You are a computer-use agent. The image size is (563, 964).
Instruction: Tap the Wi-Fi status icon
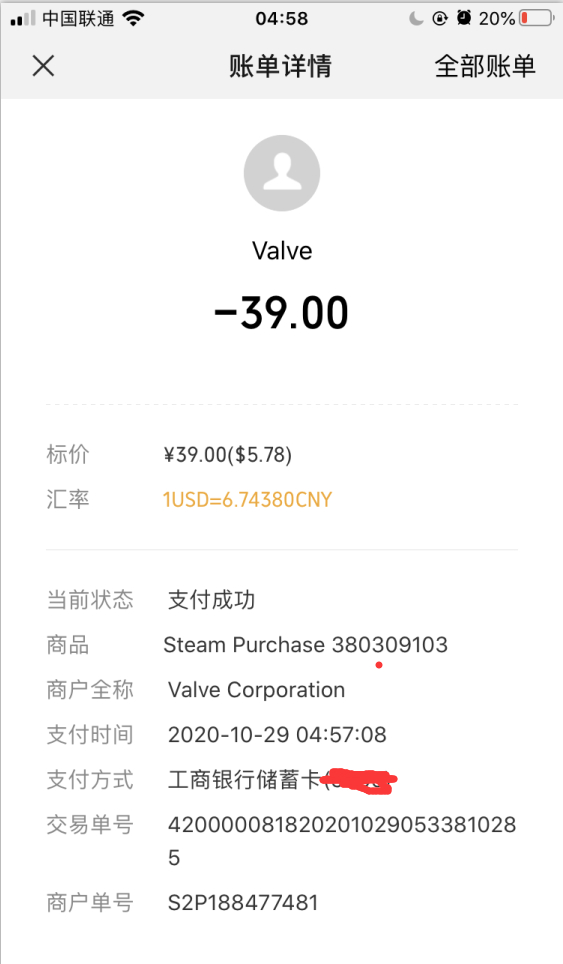coord(133,18)
